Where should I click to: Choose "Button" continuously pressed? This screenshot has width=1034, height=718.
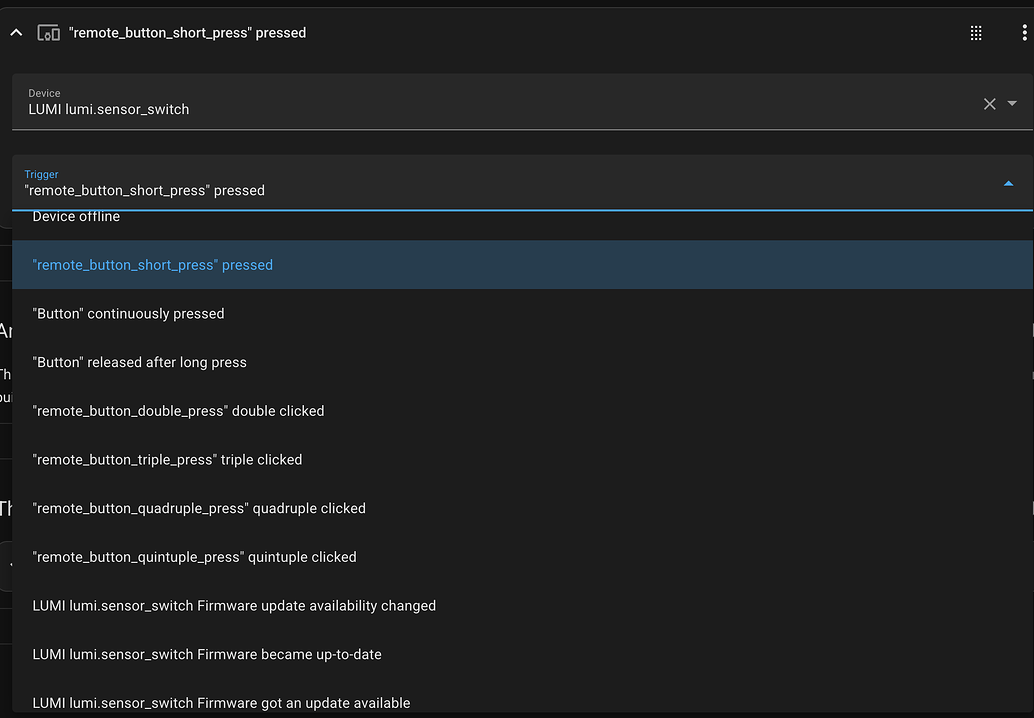129,314
